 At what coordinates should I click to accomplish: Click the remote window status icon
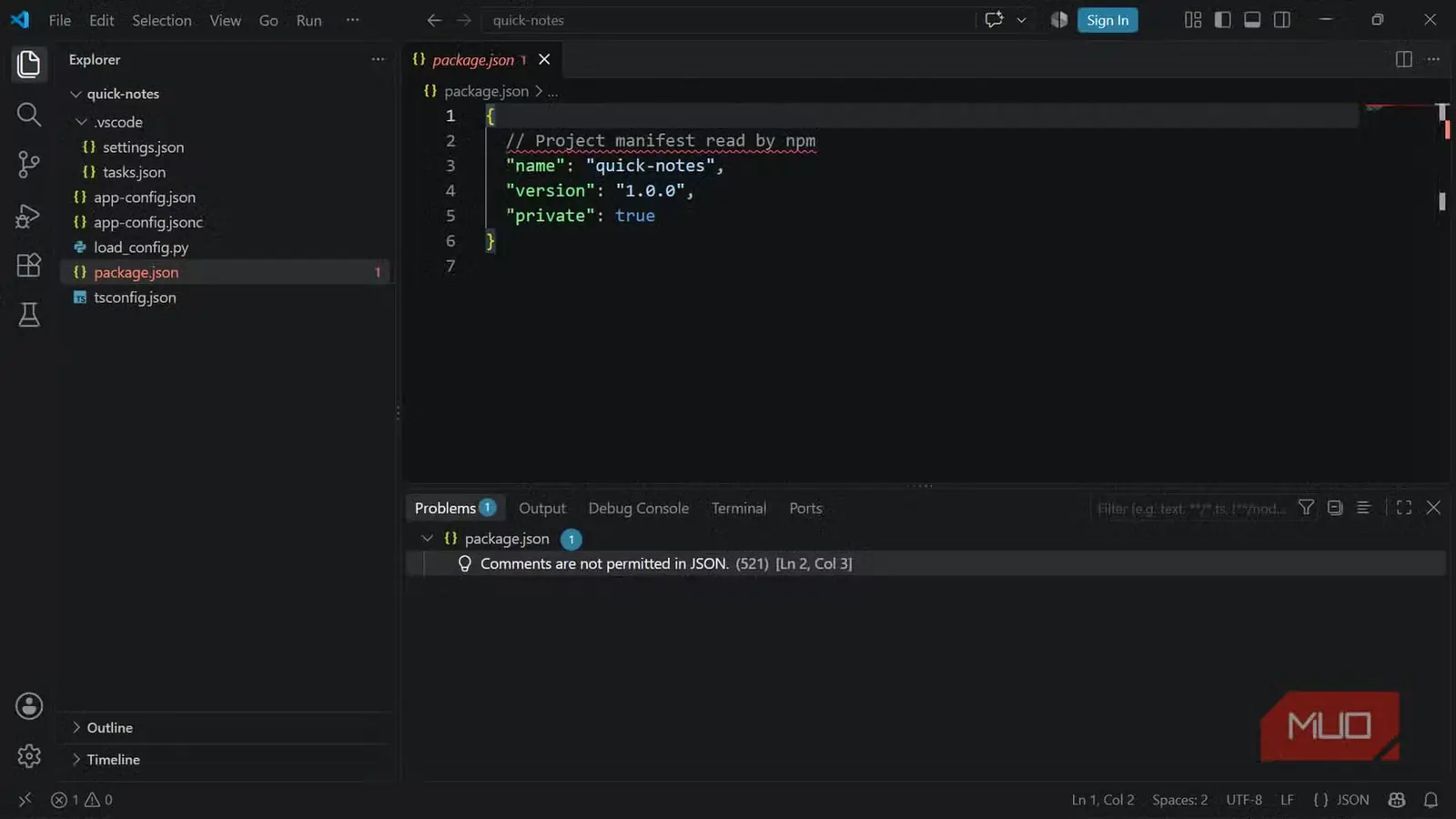(x=25, y=800)
